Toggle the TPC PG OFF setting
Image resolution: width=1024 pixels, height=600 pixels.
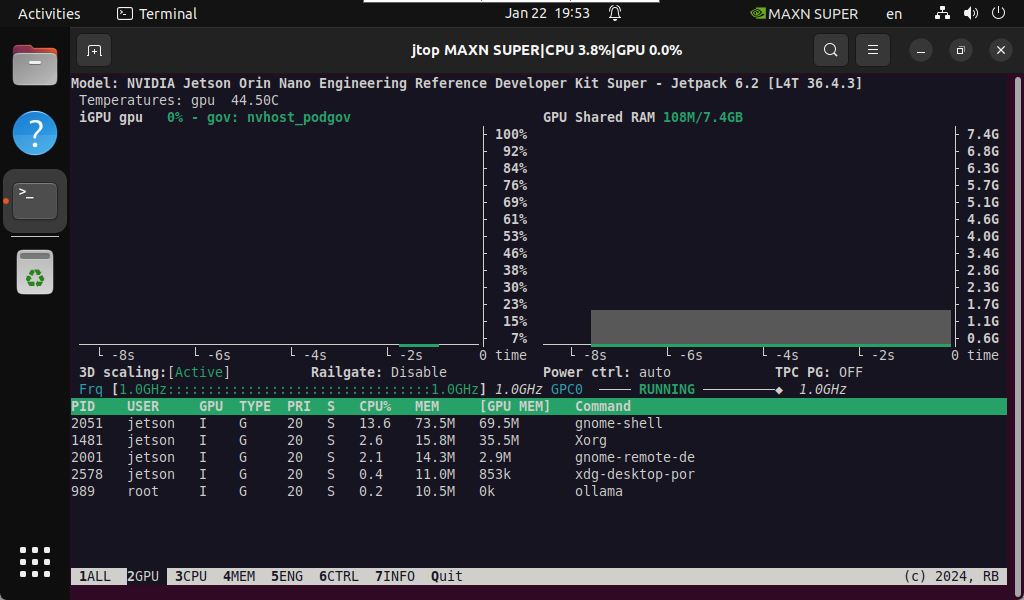point(850,372)
